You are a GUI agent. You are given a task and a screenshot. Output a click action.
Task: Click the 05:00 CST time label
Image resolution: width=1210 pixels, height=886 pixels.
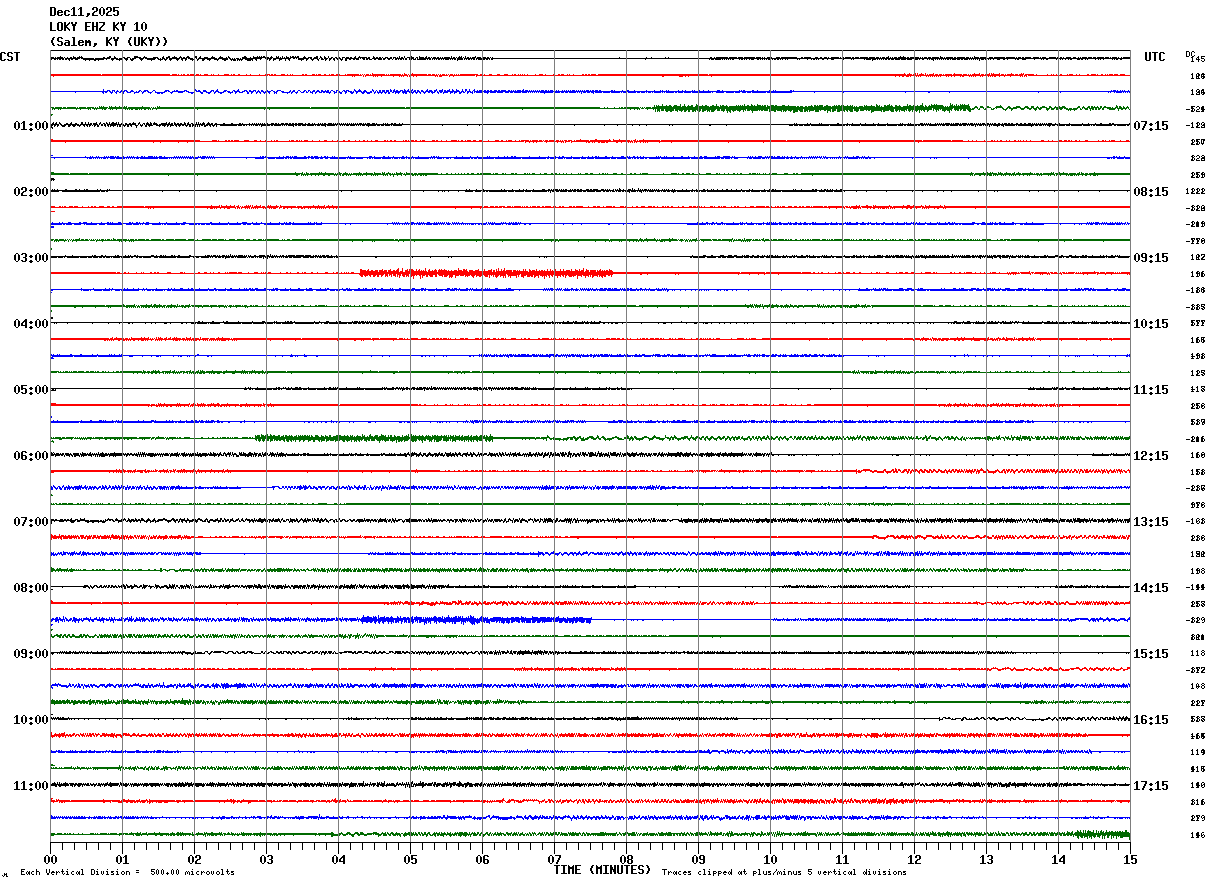pyautogui.click(x=31, y=390)
